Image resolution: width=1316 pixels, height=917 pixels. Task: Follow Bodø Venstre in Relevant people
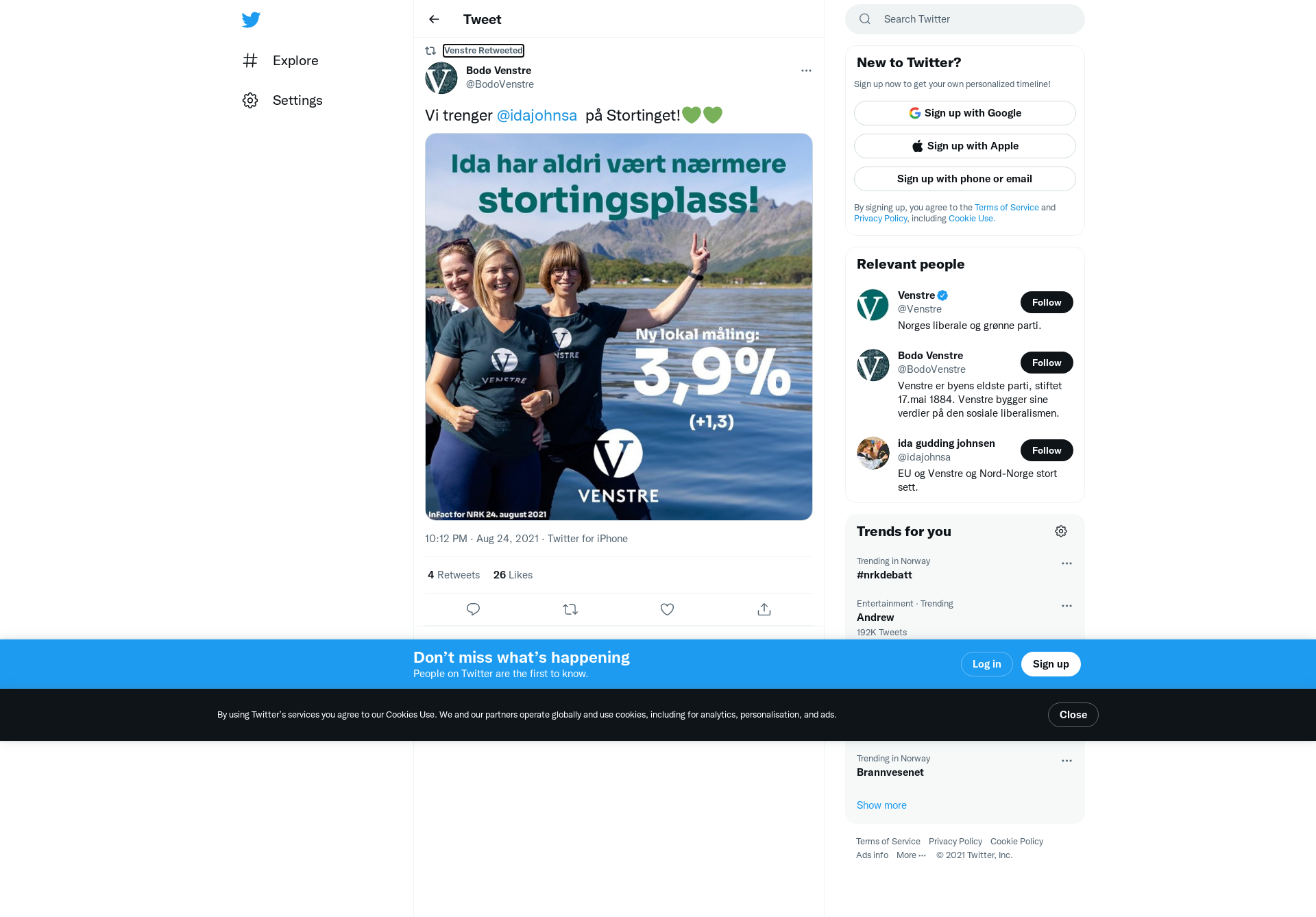(x=1047, y=363)
